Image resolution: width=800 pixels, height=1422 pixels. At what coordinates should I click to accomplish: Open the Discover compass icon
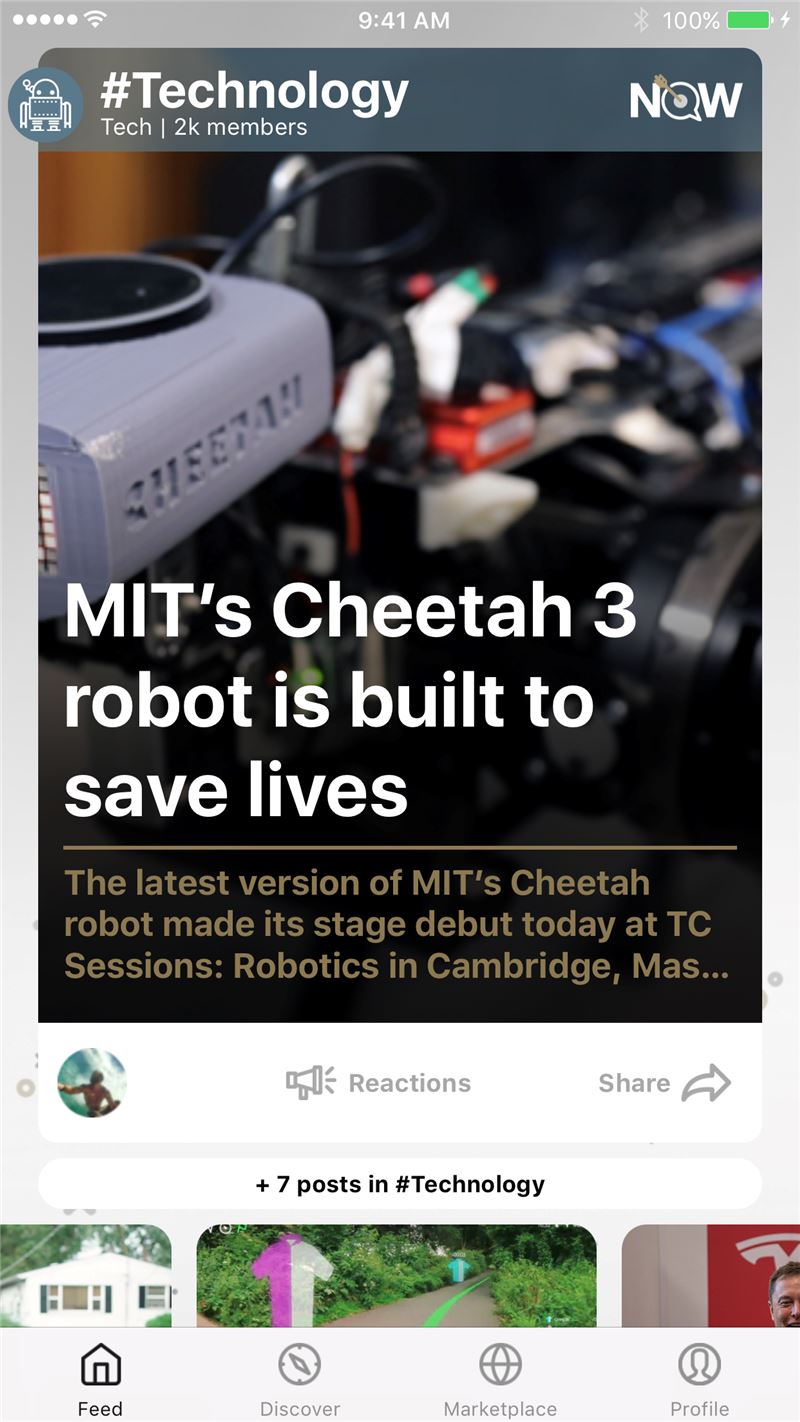(x=300, y=1364)
